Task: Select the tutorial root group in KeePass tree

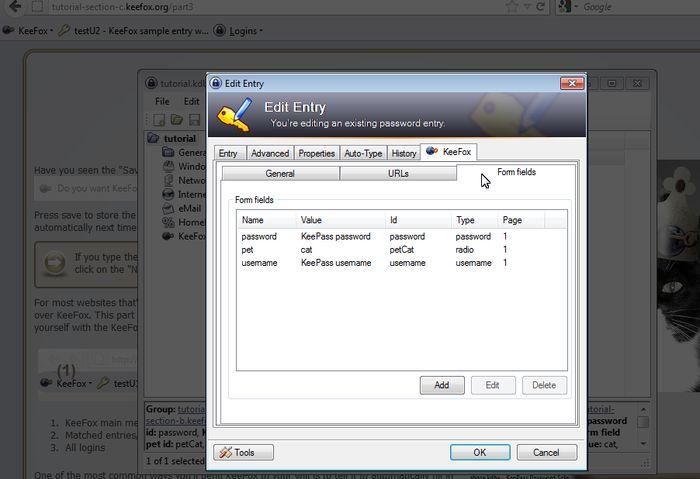Action: pos(172,138)
